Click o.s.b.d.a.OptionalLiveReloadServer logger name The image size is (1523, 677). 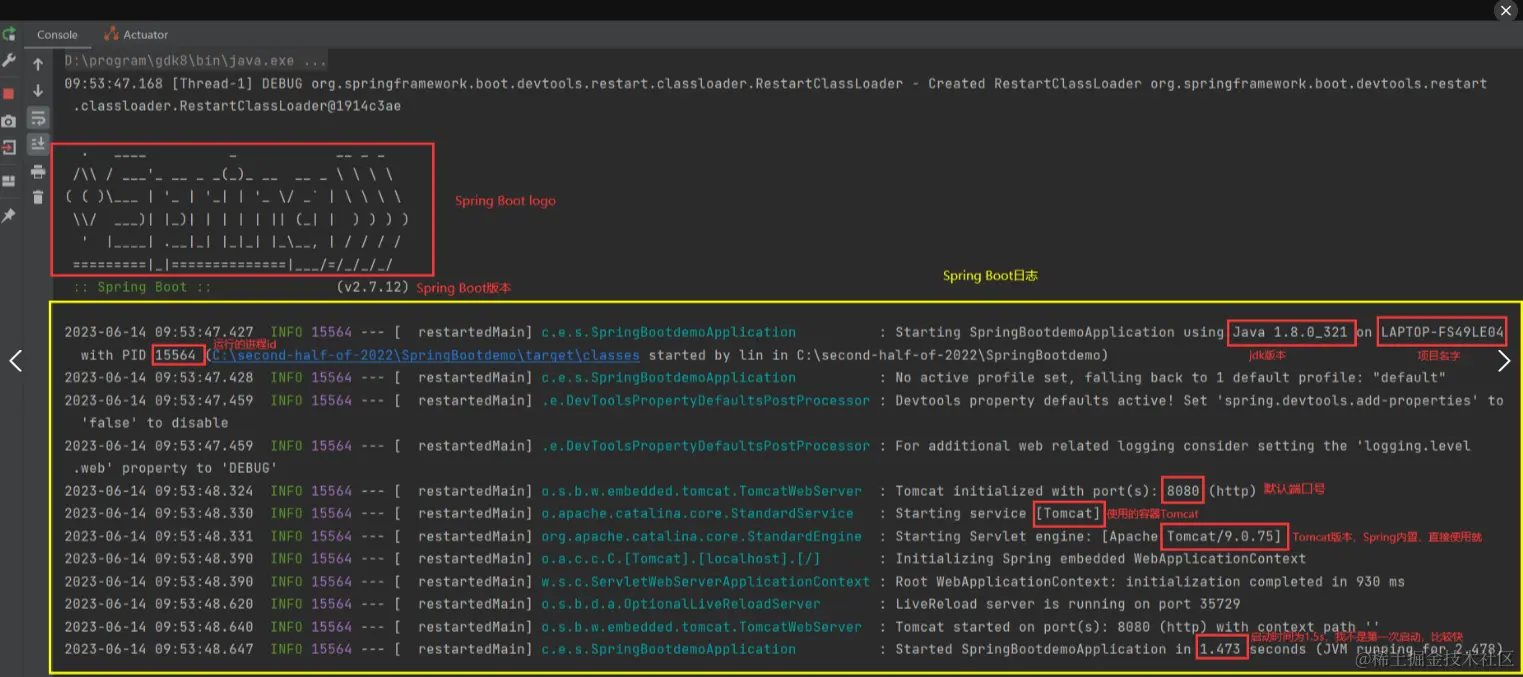(681, 604)
